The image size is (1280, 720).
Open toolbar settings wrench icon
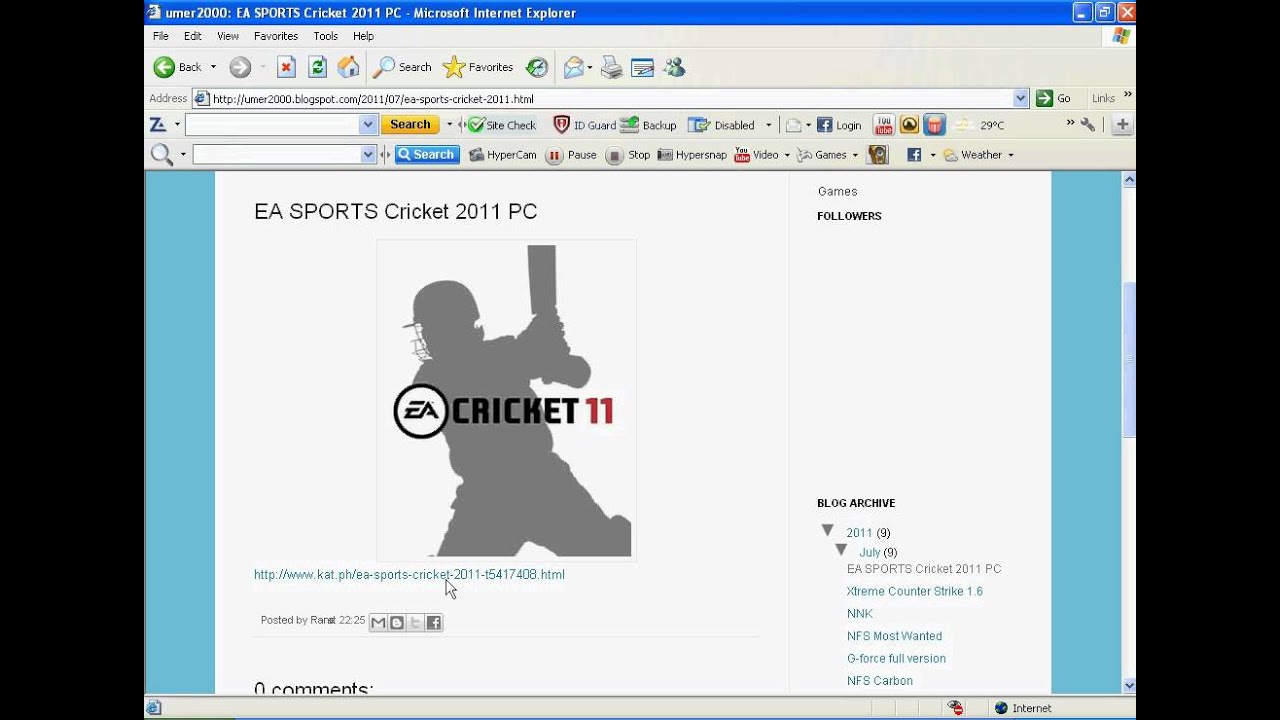1088,124
